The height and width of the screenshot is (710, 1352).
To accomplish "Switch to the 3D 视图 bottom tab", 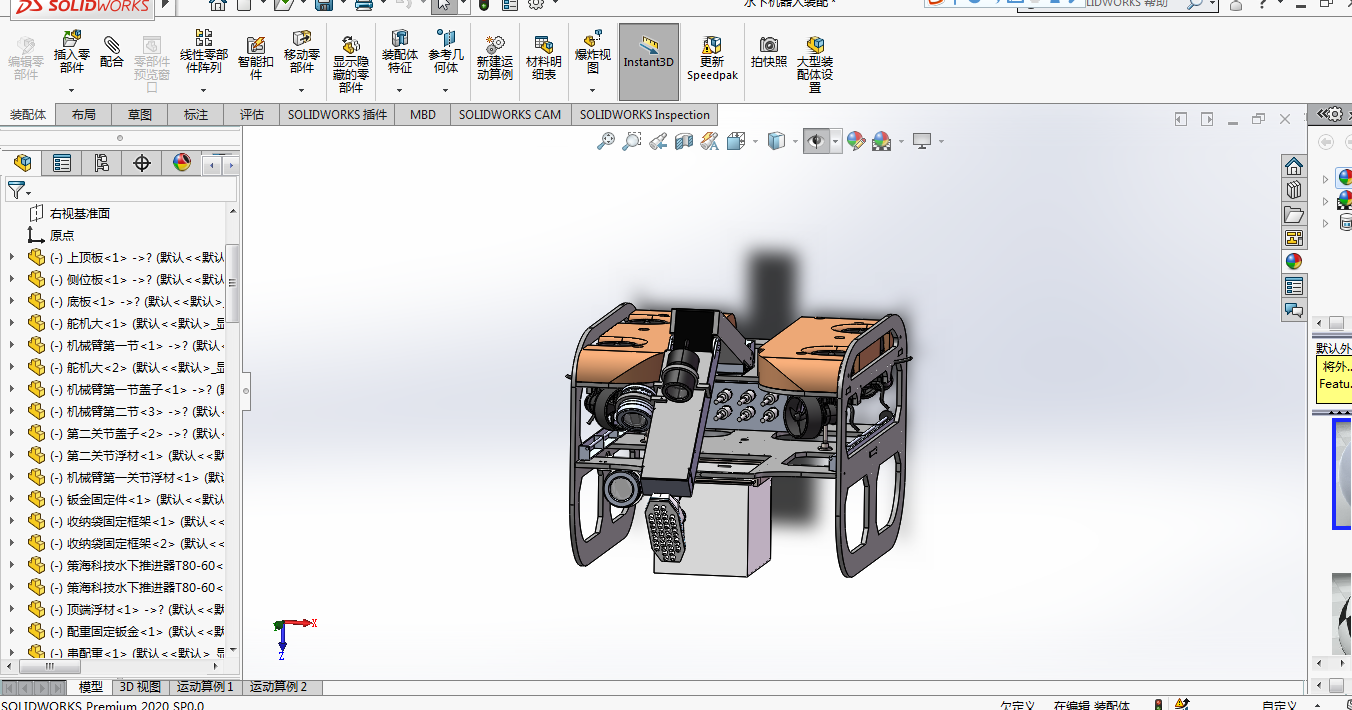I will point(140,687).
